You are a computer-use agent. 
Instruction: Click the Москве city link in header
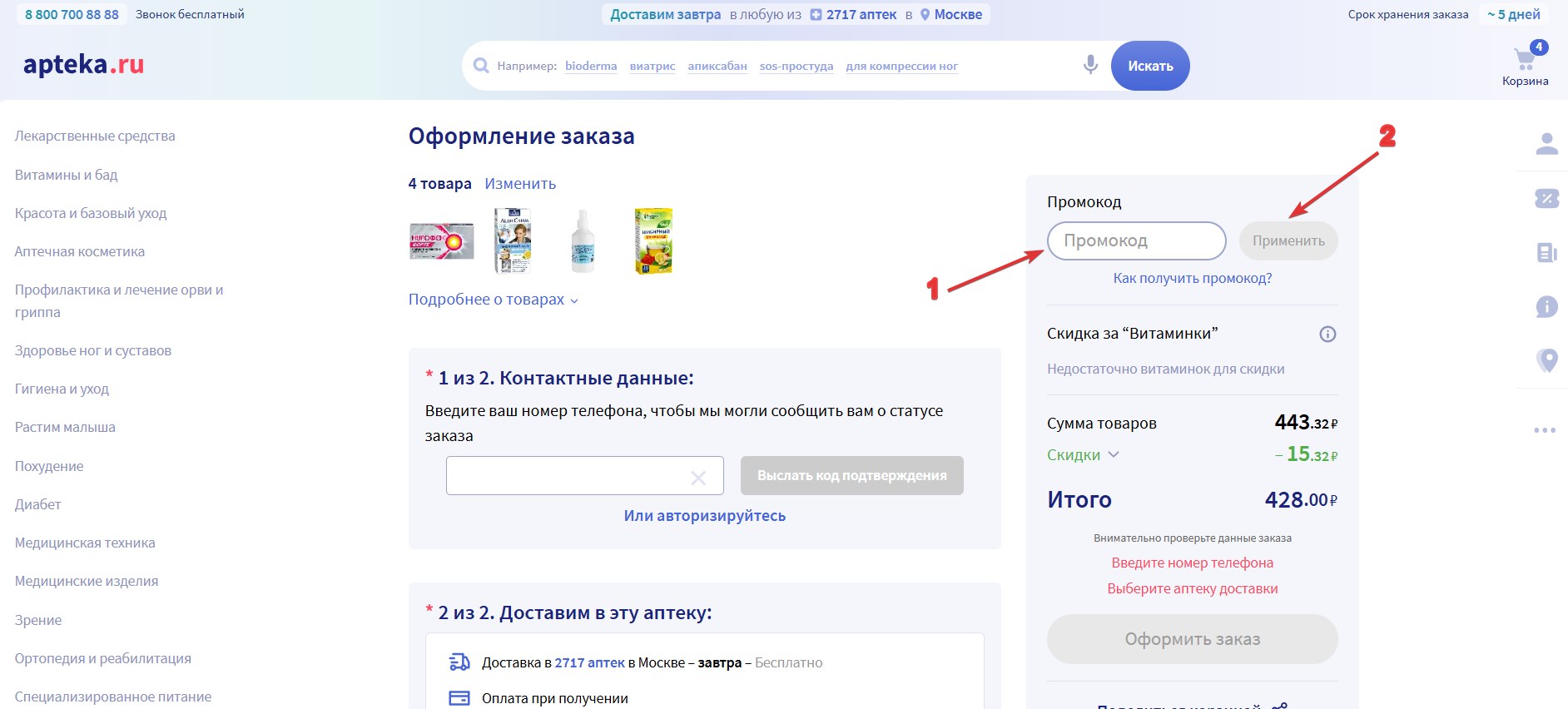click(958, 15)
